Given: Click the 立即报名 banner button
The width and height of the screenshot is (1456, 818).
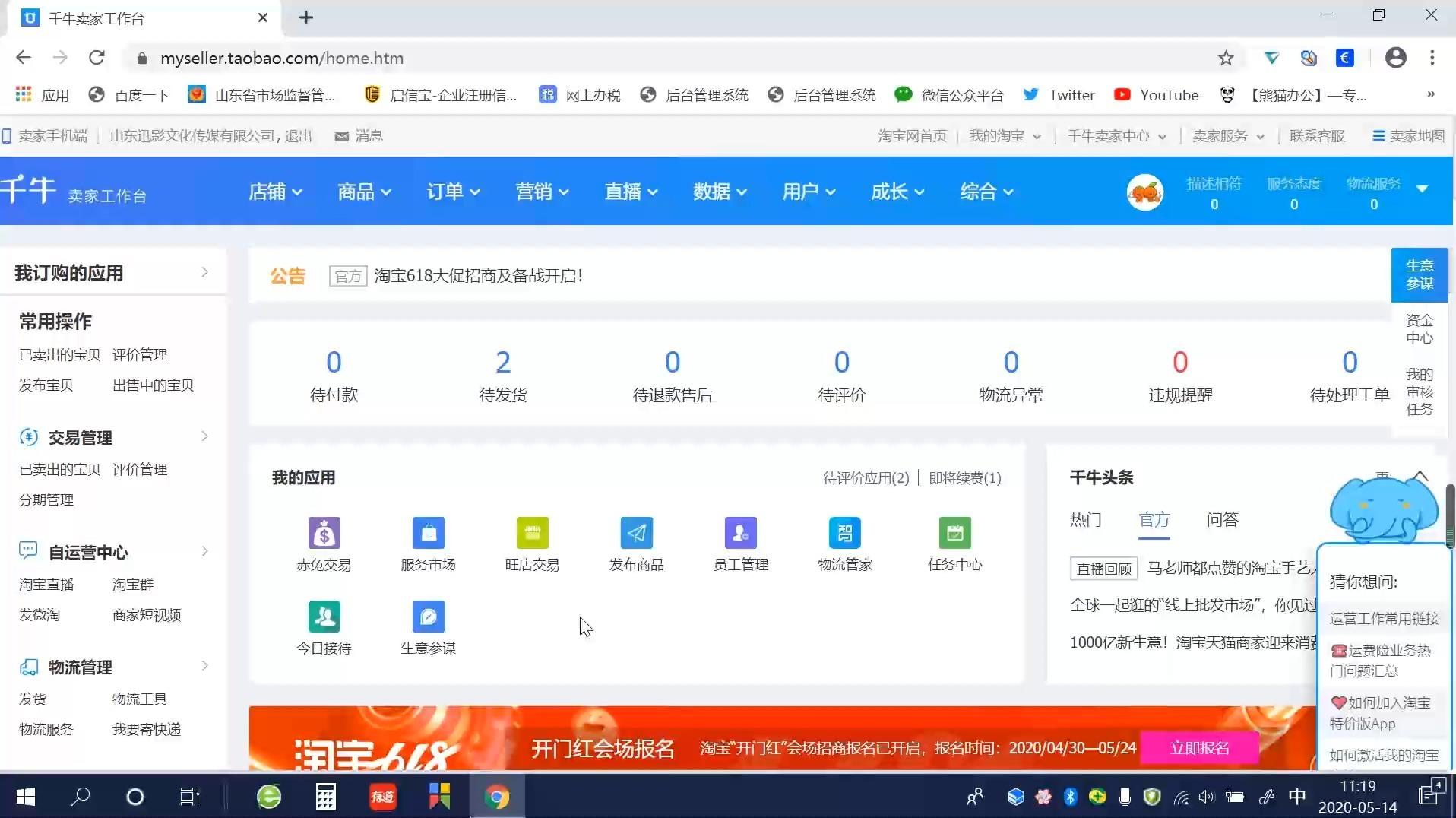Looking at the screenshot, I should [x=1199, y=748].
